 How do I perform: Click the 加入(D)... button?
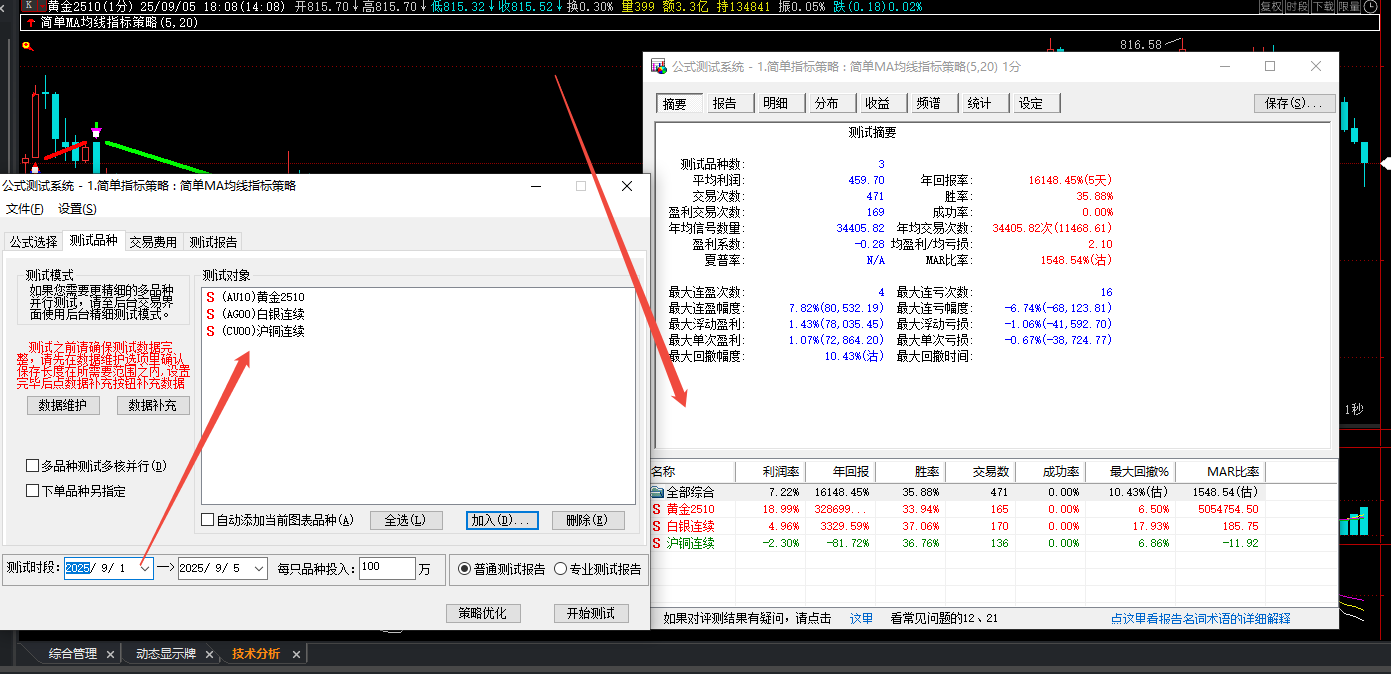pos(503,520)
